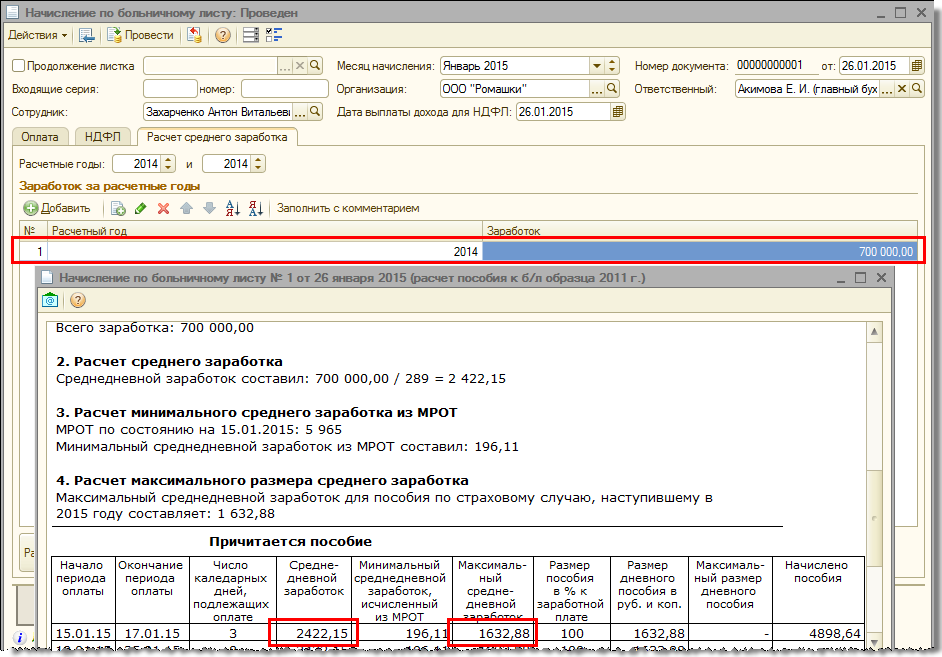Sort earnings rows ascending with A-Я icon
The height and width of the screenshot is (657, 942).
pos(233,208)
